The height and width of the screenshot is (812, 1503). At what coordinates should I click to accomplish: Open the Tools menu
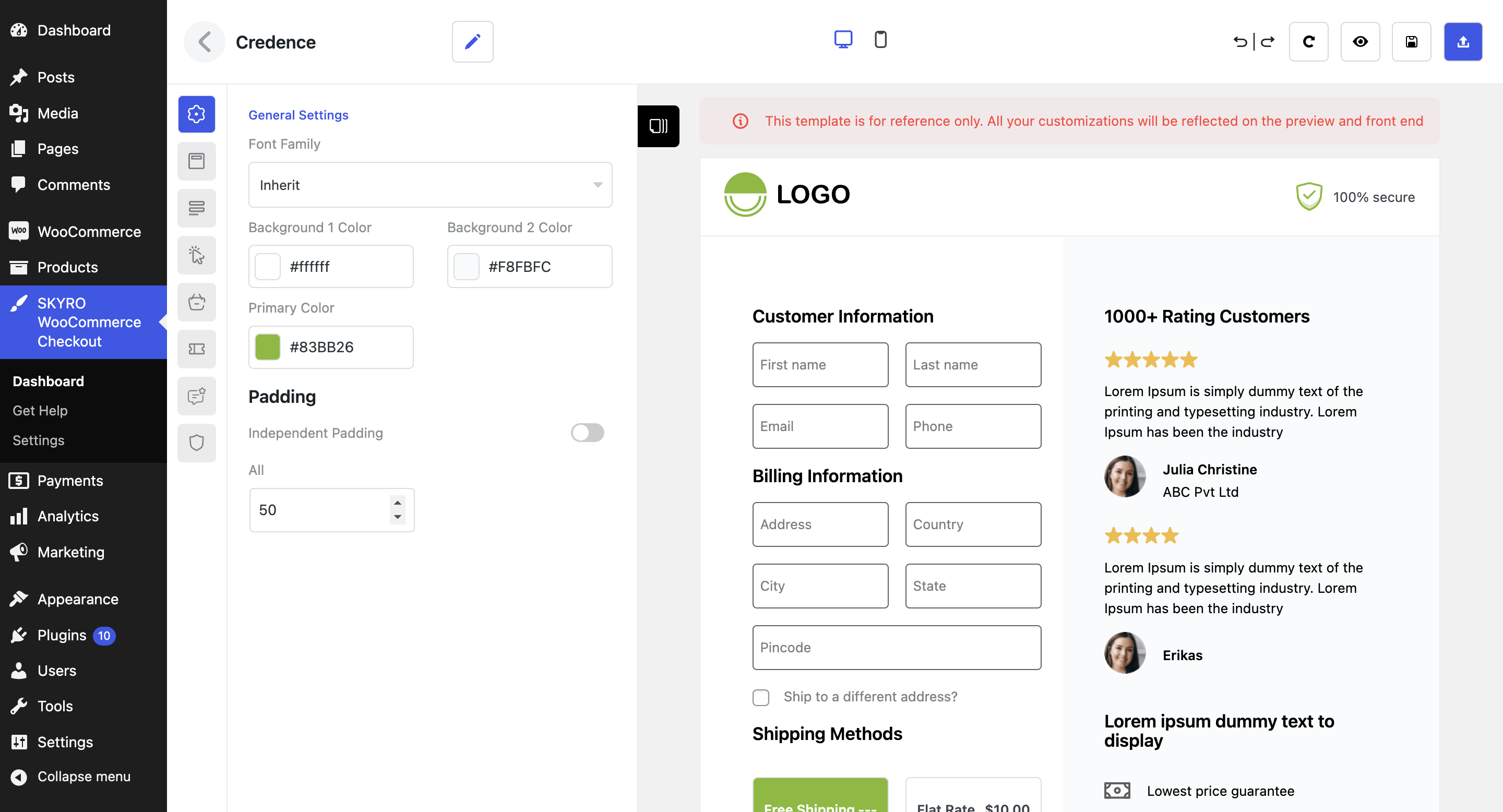pyautogui.click(x=83, y=707)
